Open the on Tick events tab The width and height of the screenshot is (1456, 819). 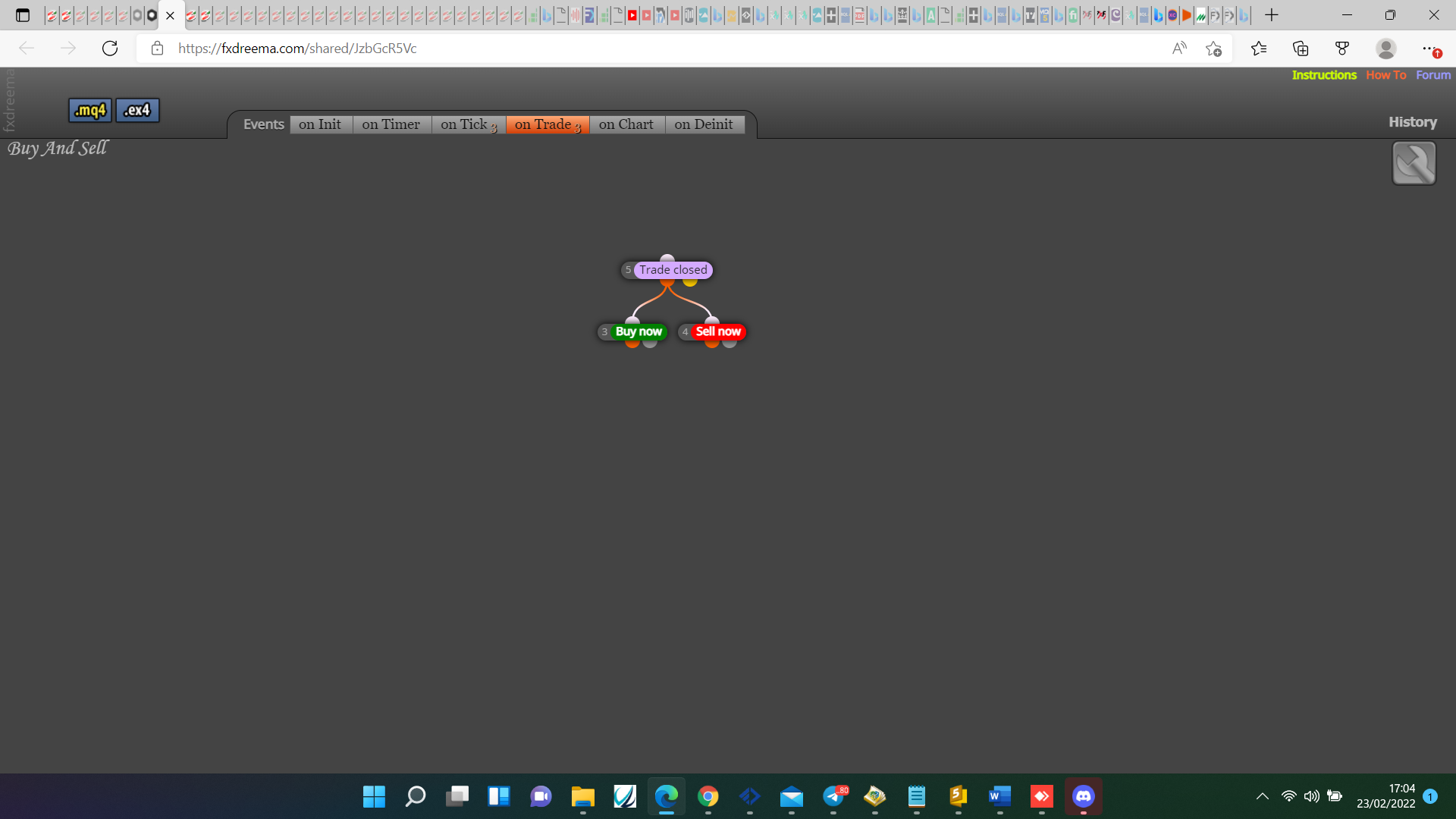(x=468, y=124)
